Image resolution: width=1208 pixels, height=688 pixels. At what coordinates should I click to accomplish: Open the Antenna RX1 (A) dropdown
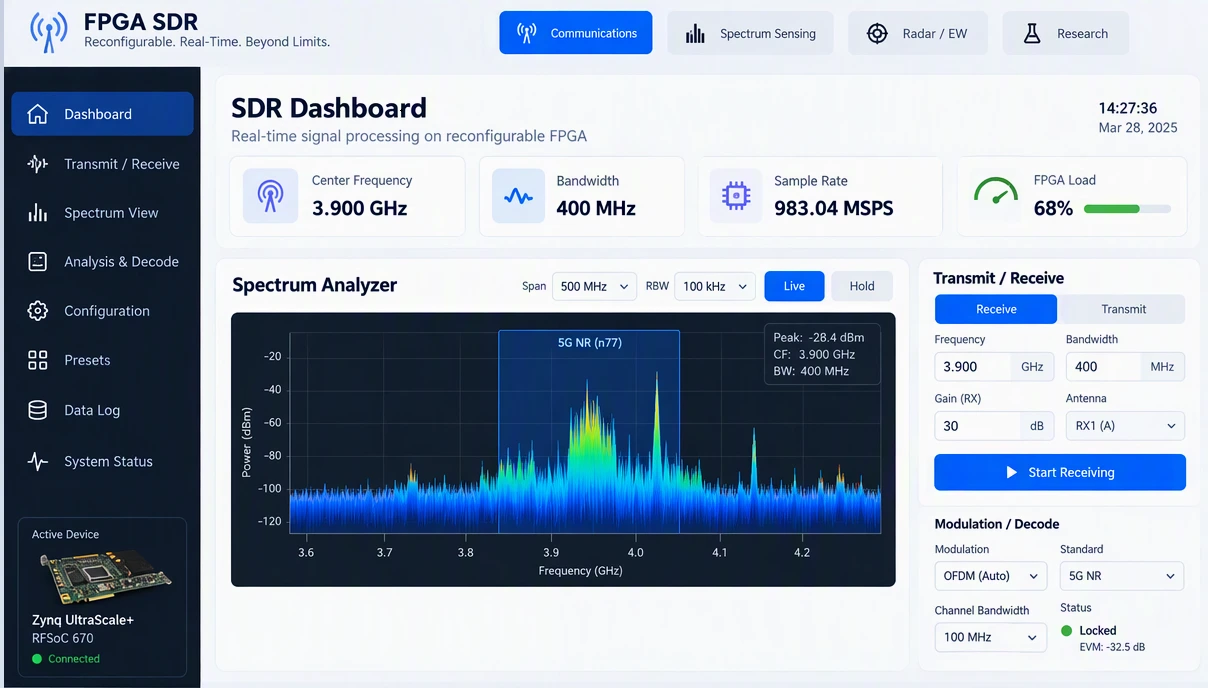coord(1125,426)
